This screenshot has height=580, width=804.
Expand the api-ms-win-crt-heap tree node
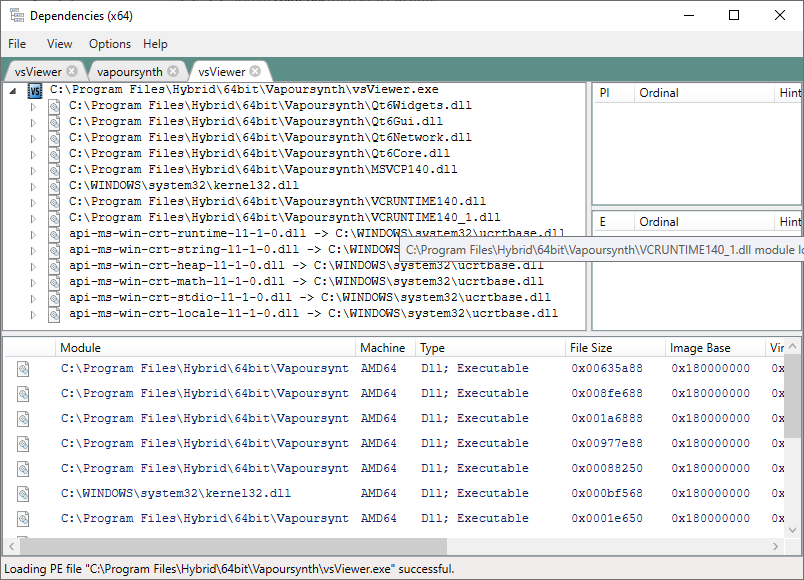click(x=33, y=266)
